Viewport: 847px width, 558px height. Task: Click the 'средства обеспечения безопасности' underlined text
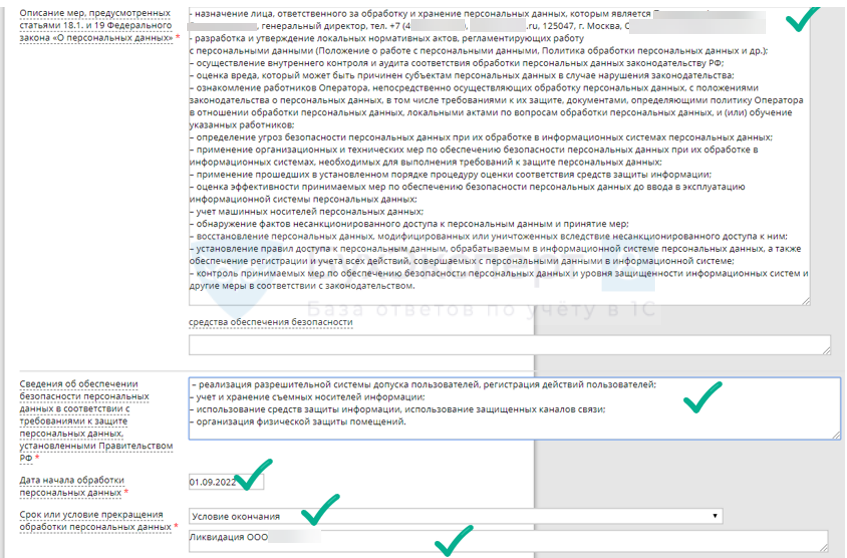[270, 322]
